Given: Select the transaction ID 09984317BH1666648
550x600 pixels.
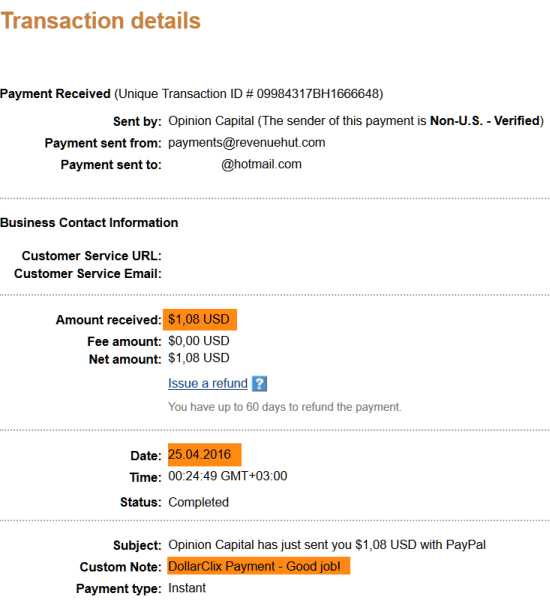Looking at the screenshot, I should [x=317, y=93].
